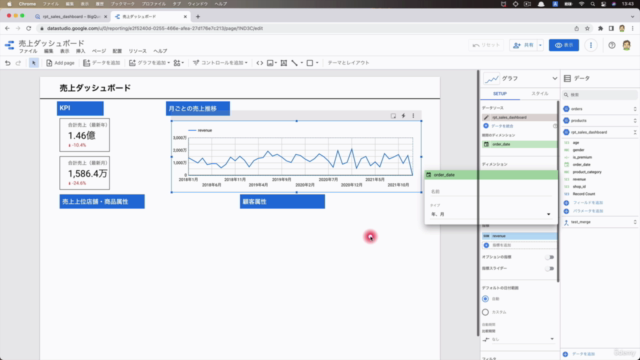Click the help question mark icon
This screenshot has width=640, height=360.
click(x=611, y=45)
